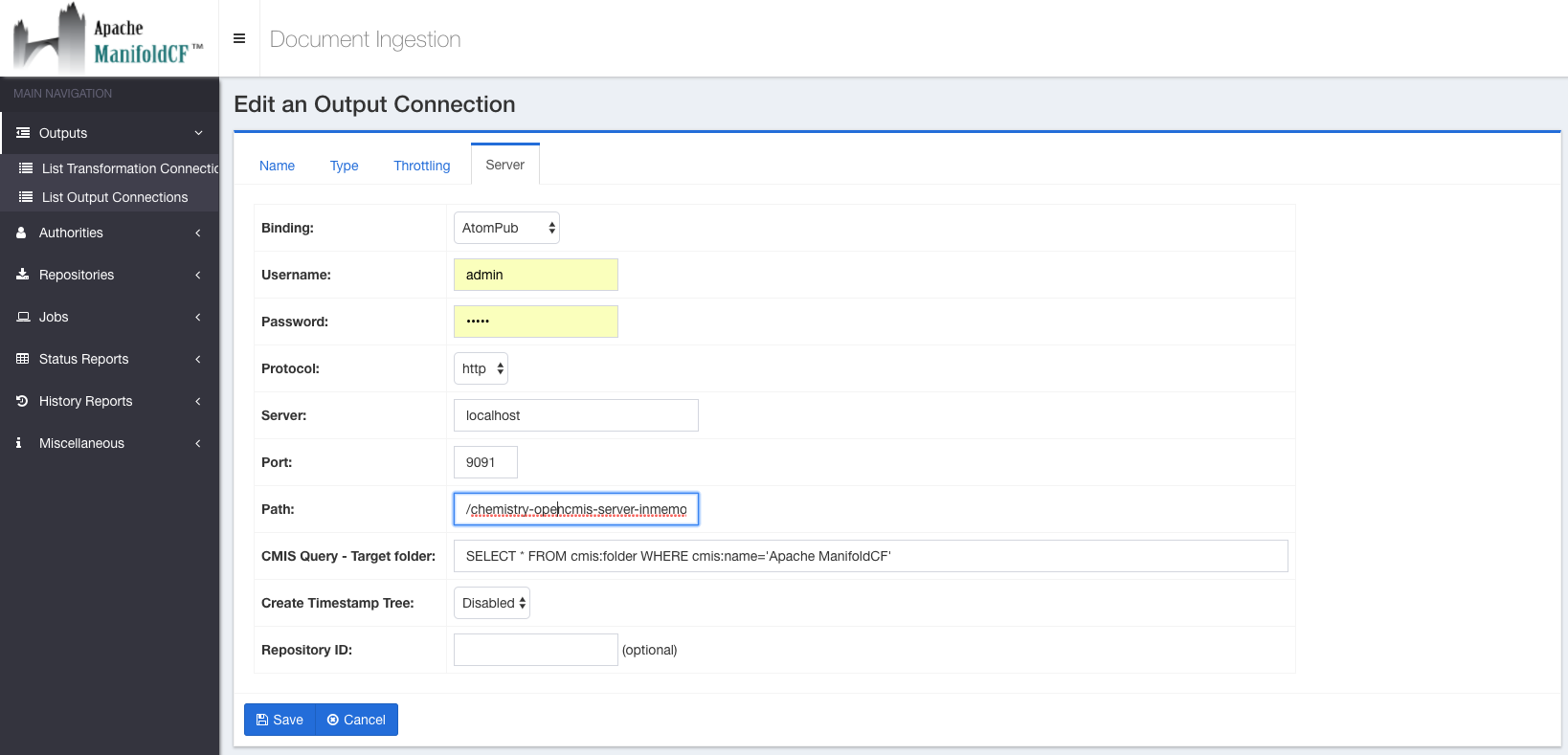The height and width of the screenshot is (755, 1568).
Task: Switch to the Throttling tab
Action: click(x=421, y=166)
